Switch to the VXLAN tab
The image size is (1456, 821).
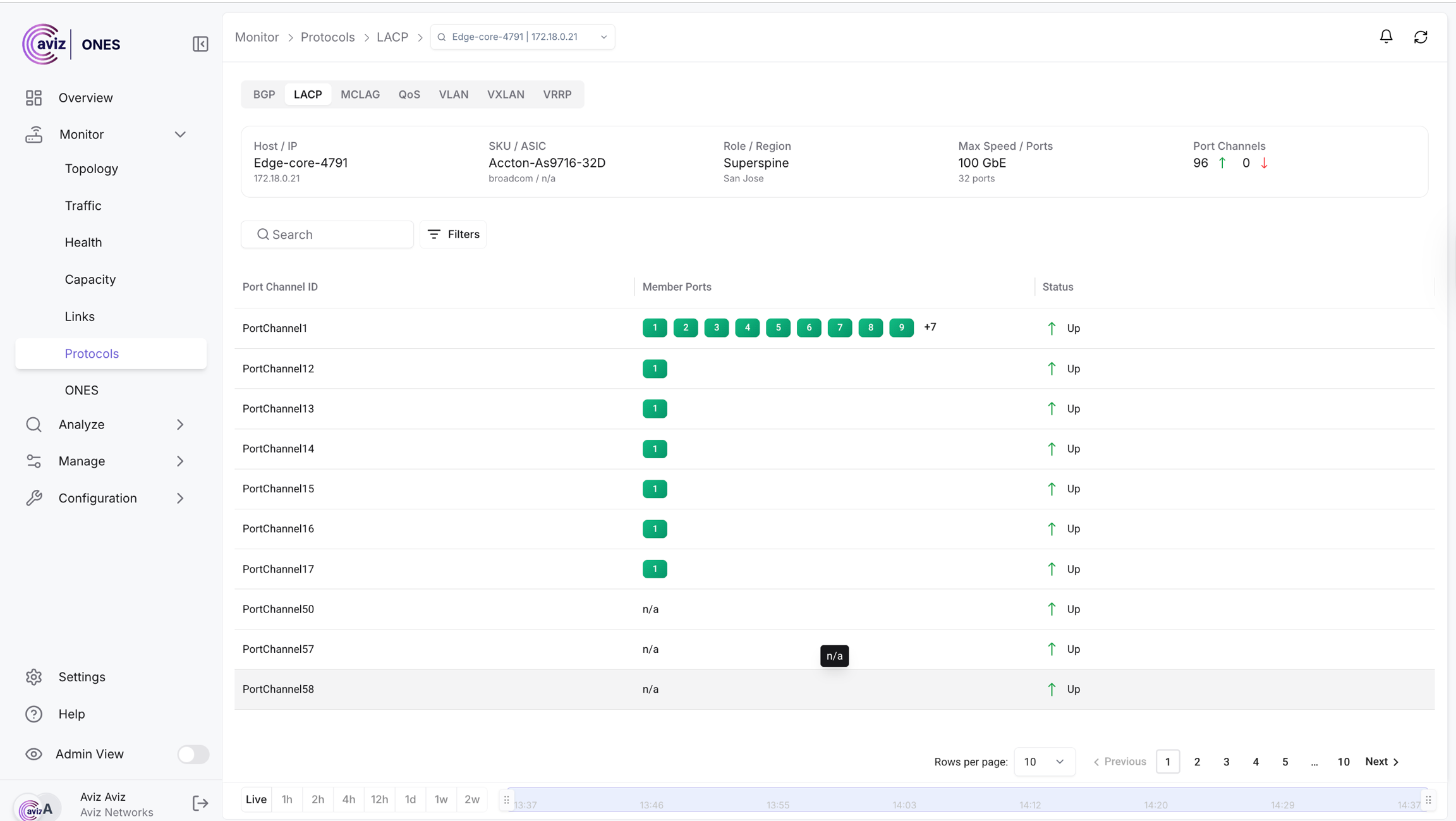pyautogui.click(x=506, y=94)
